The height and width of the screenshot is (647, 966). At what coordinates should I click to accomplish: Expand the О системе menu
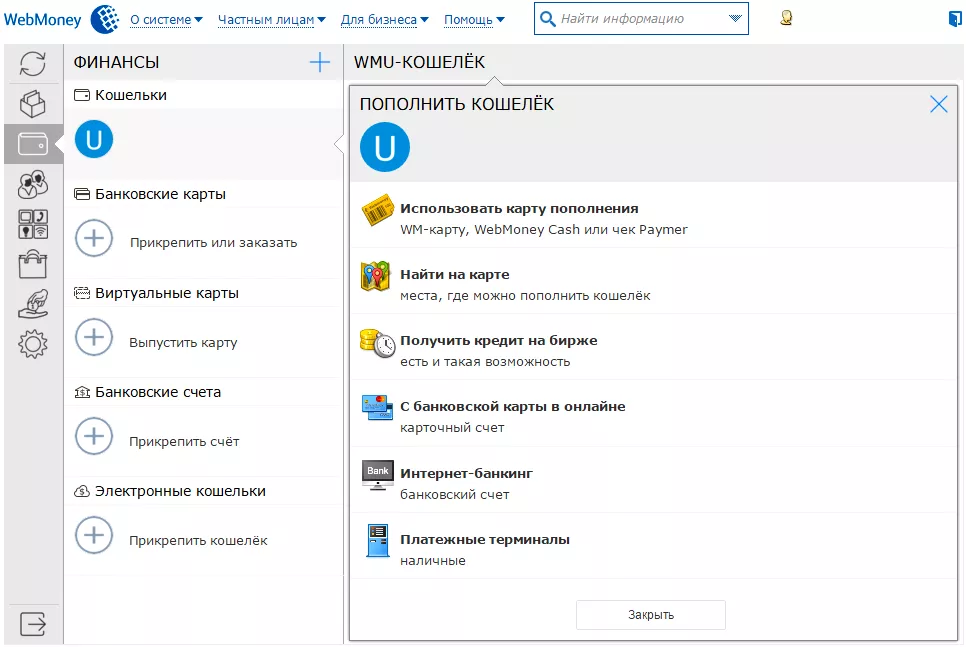click(x=166, y=20)
